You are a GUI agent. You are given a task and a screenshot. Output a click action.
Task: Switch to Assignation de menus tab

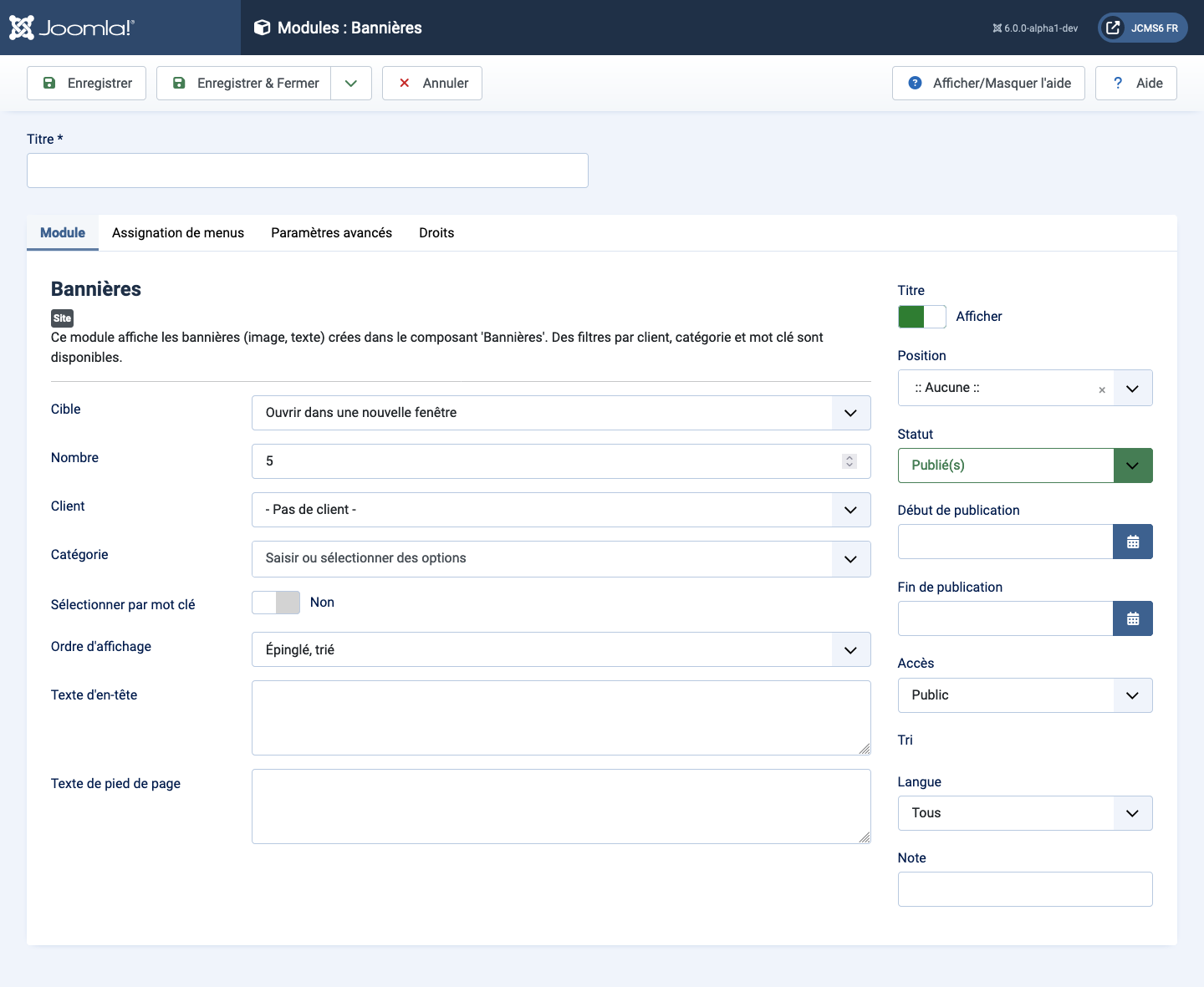pos(178,233)
